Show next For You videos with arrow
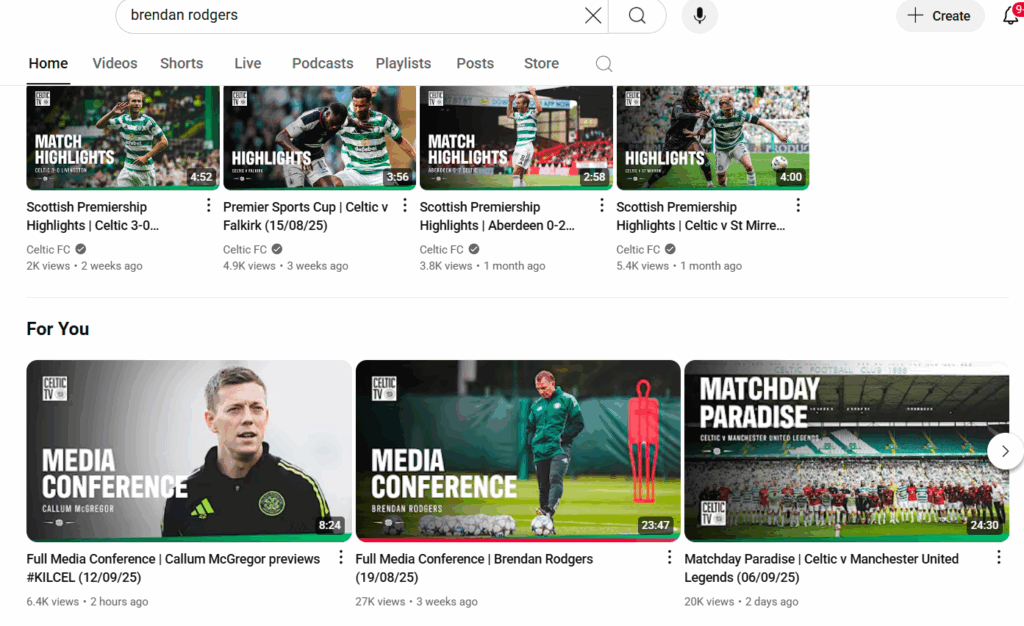 coord(1005,451)
